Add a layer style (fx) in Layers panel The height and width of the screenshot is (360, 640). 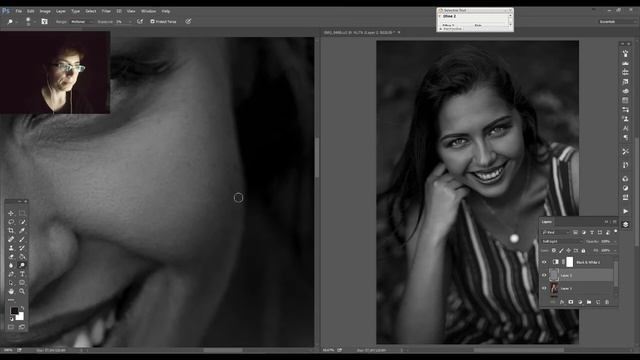(562, 302)
